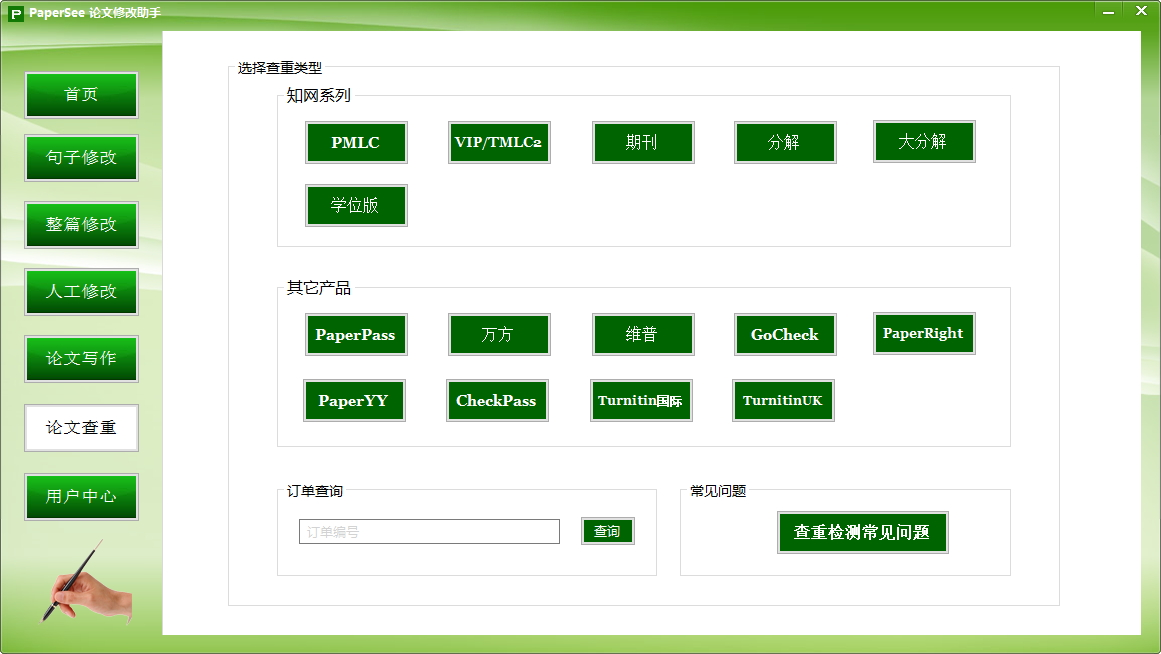Open CheckPass product
The image size is (1161, 654).
[x=497, y=401]
